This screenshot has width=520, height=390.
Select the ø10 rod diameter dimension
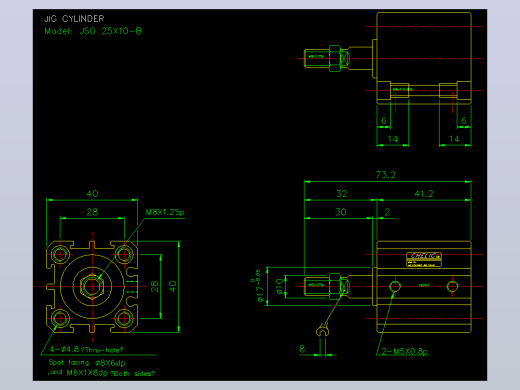point(280,286)
